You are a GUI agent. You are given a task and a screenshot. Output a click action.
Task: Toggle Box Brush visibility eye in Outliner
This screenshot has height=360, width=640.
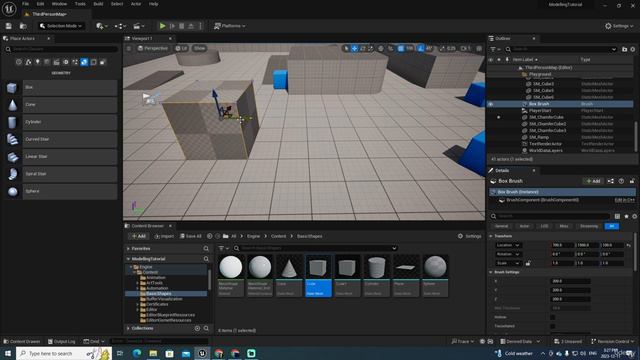coord(491,104)
